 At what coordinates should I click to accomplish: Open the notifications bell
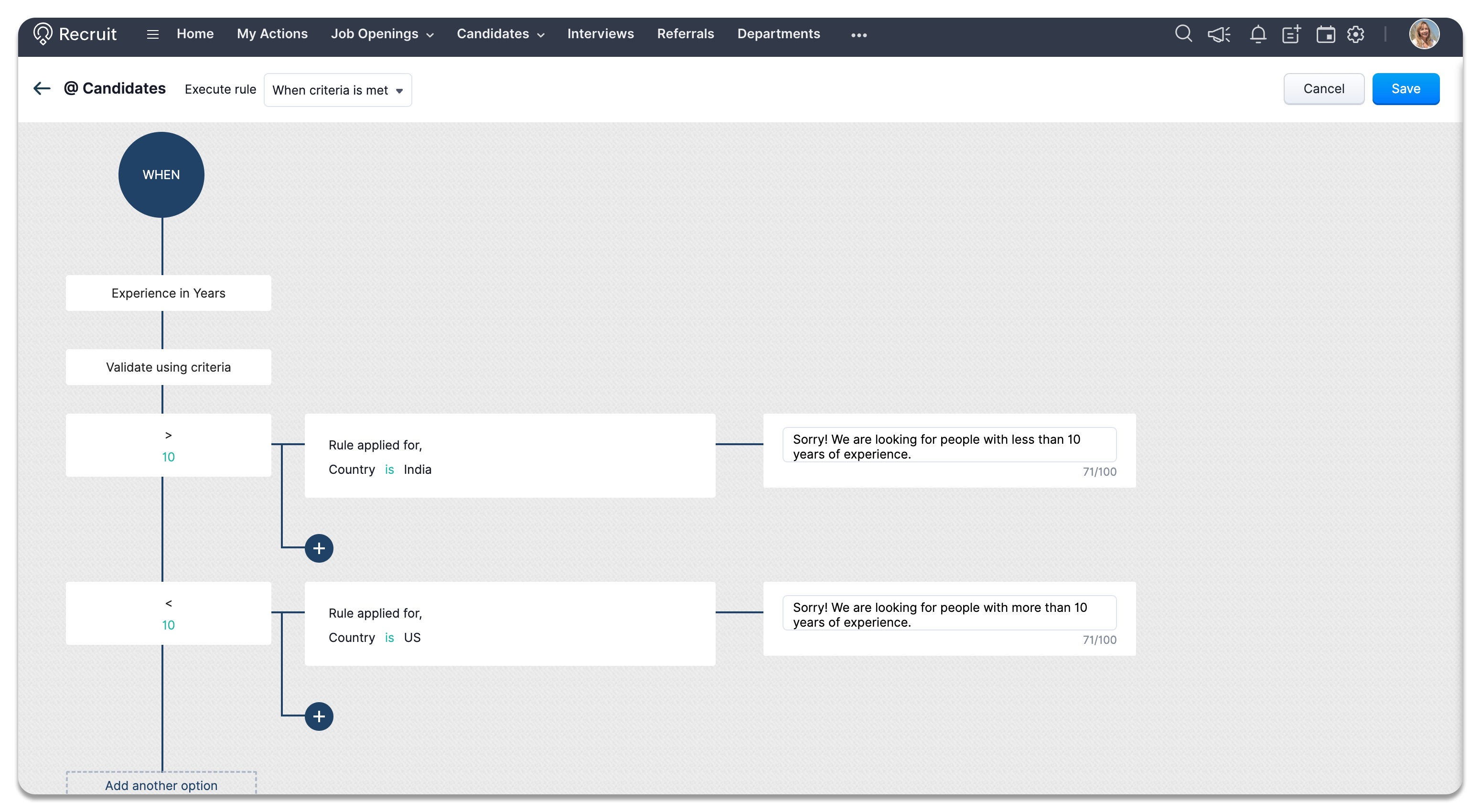[1257, 34]
